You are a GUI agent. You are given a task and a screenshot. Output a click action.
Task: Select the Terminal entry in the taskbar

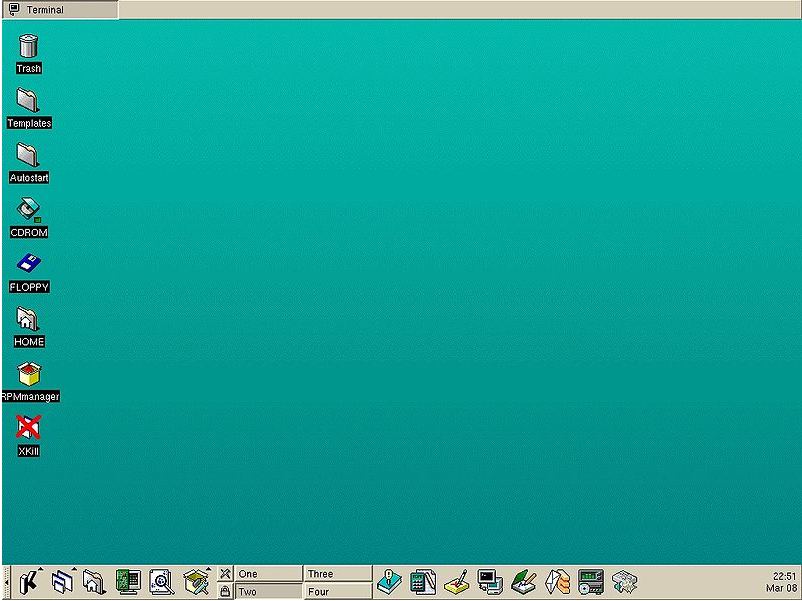60,9
